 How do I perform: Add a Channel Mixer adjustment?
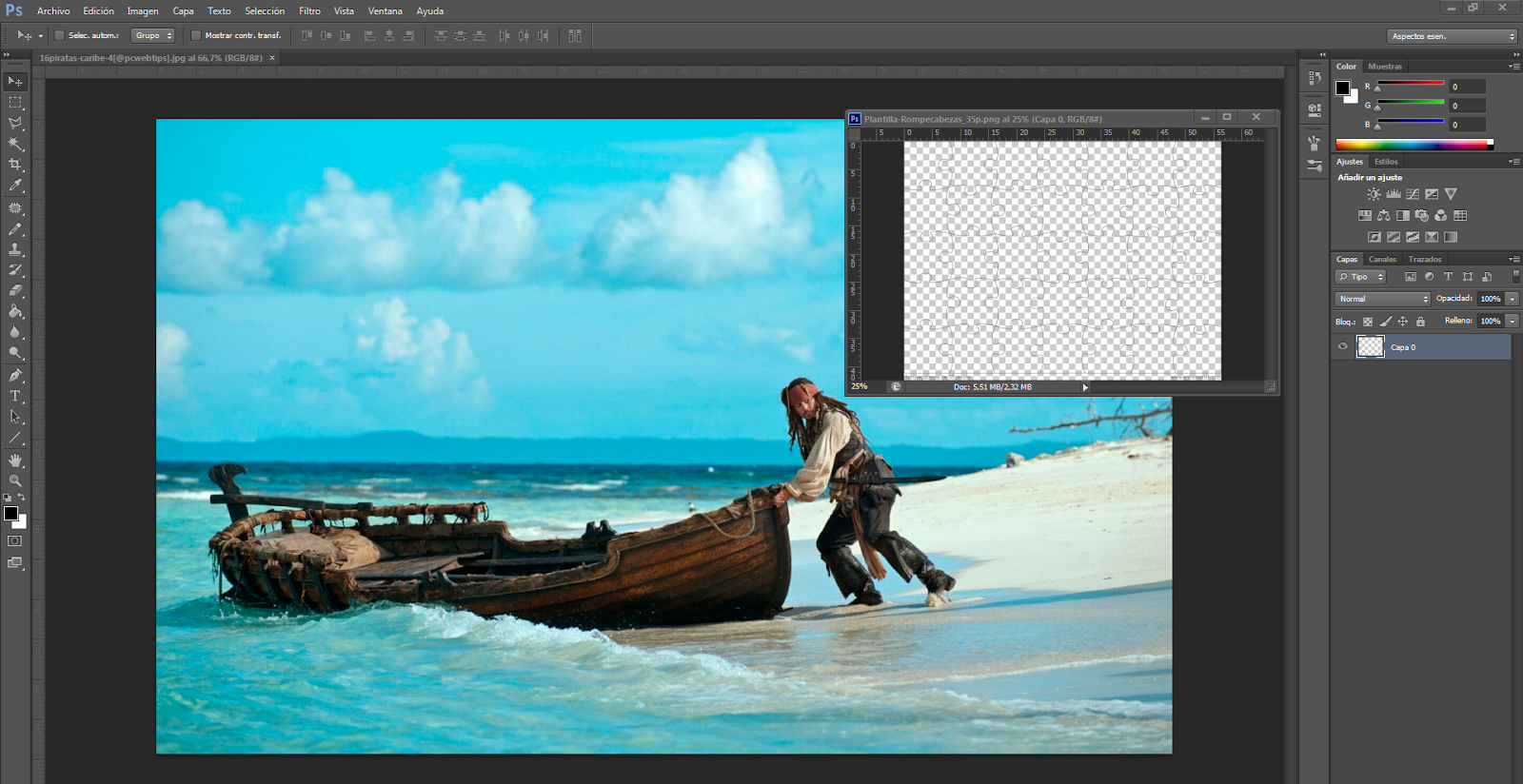tap(1440, 216)
